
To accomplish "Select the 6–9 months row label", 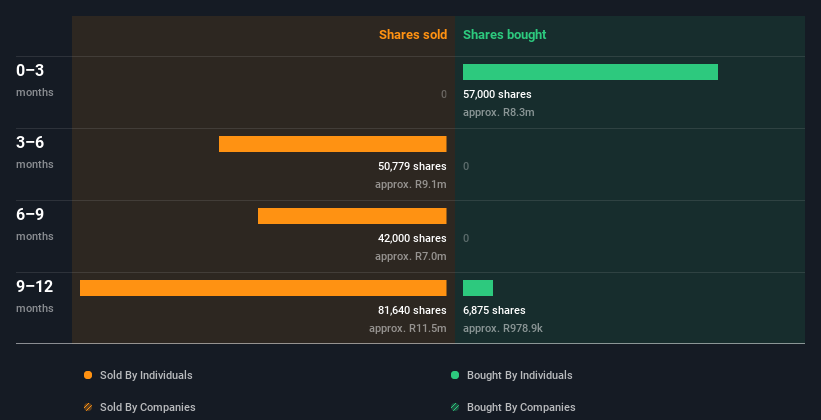I will pyautogui.click(x=35, y=224).
